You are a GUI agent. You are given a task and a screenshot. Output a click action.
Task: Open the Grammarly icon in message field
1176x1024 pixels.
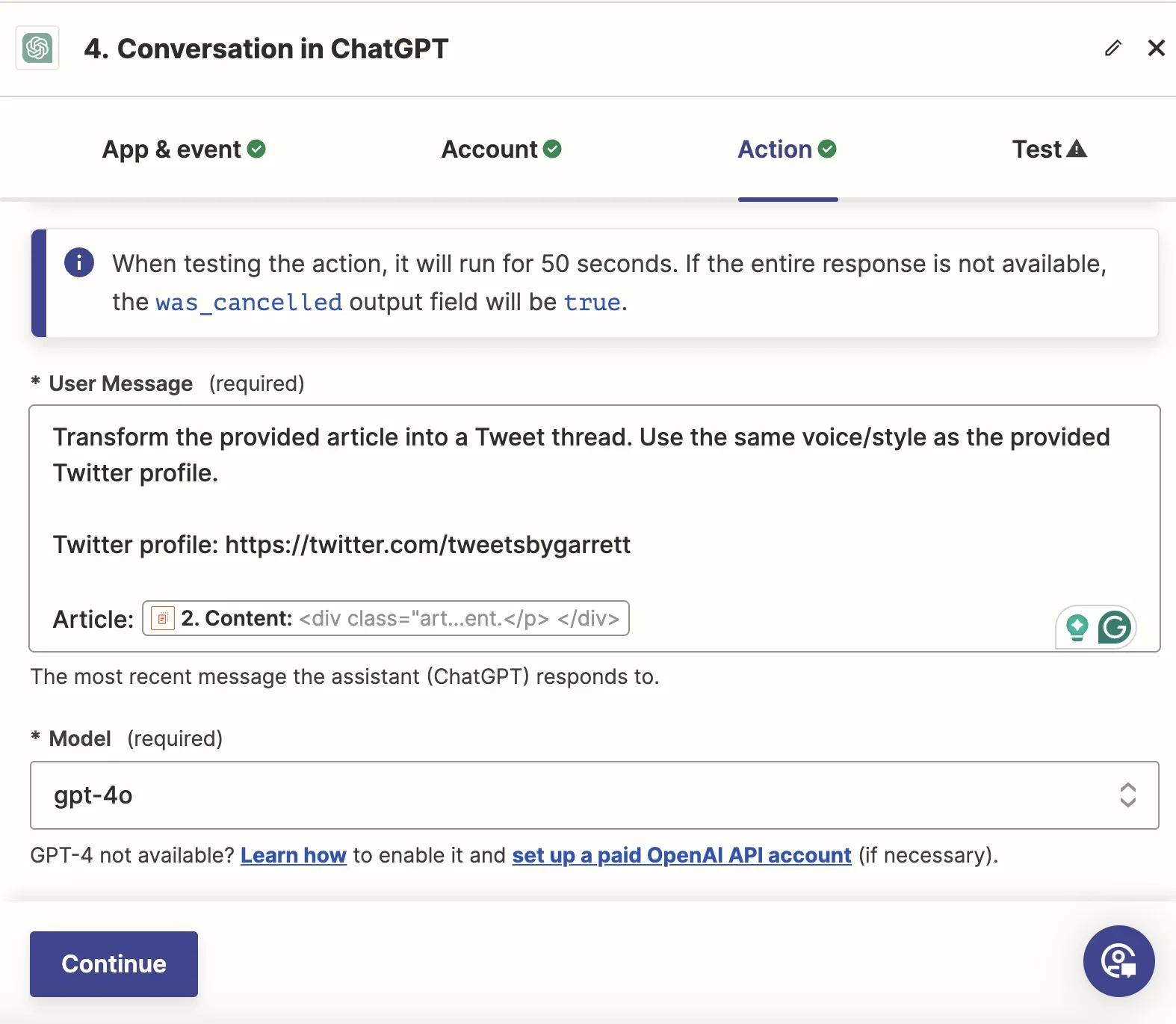[x=1114, y=627]
